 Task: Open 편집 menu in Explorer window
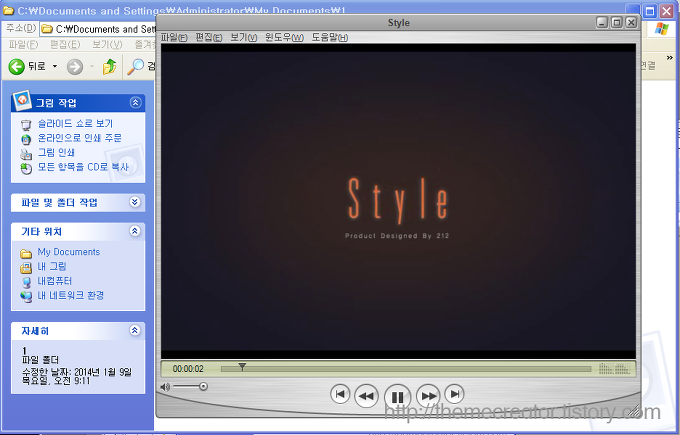[65, 44]
